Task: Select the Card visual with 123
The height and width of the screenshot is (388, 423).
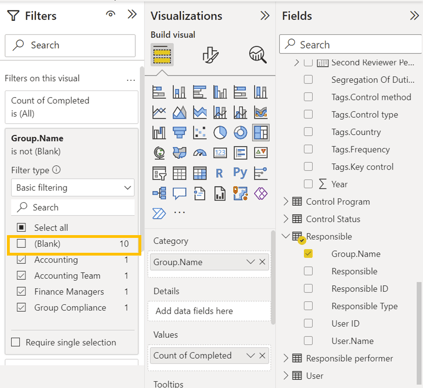Action: click(220, 153)
